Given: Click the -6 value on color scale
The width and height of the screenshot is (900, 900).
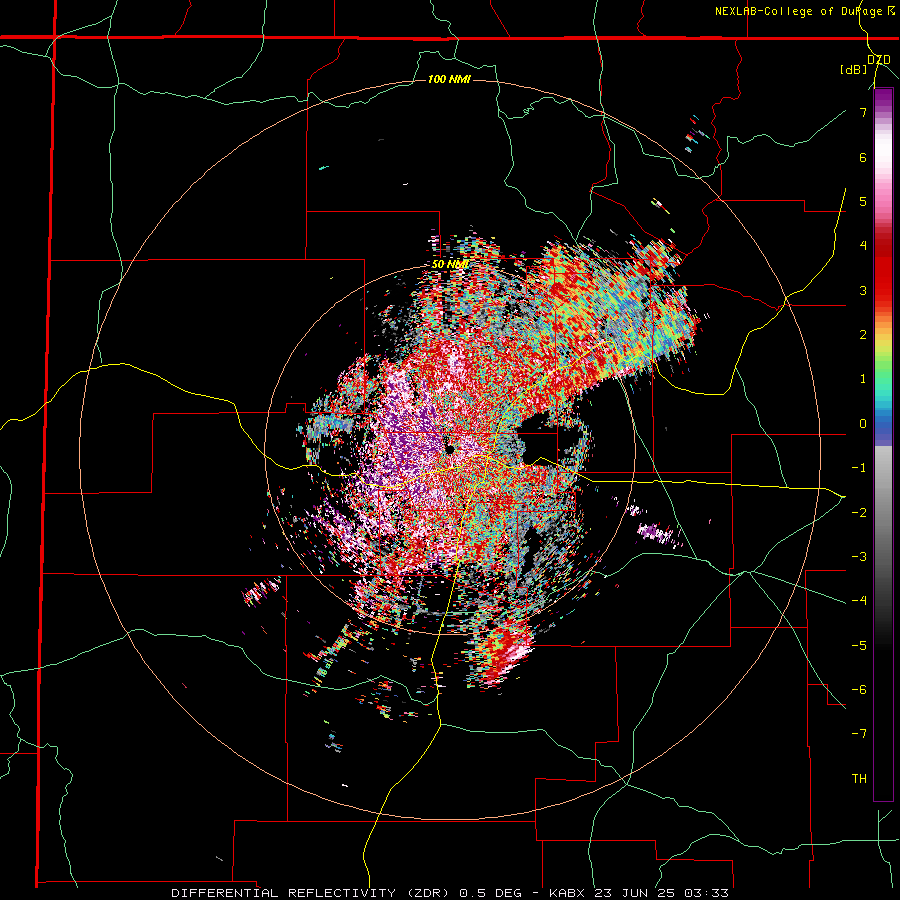Looking at the screenshot, I should (859, 689).
